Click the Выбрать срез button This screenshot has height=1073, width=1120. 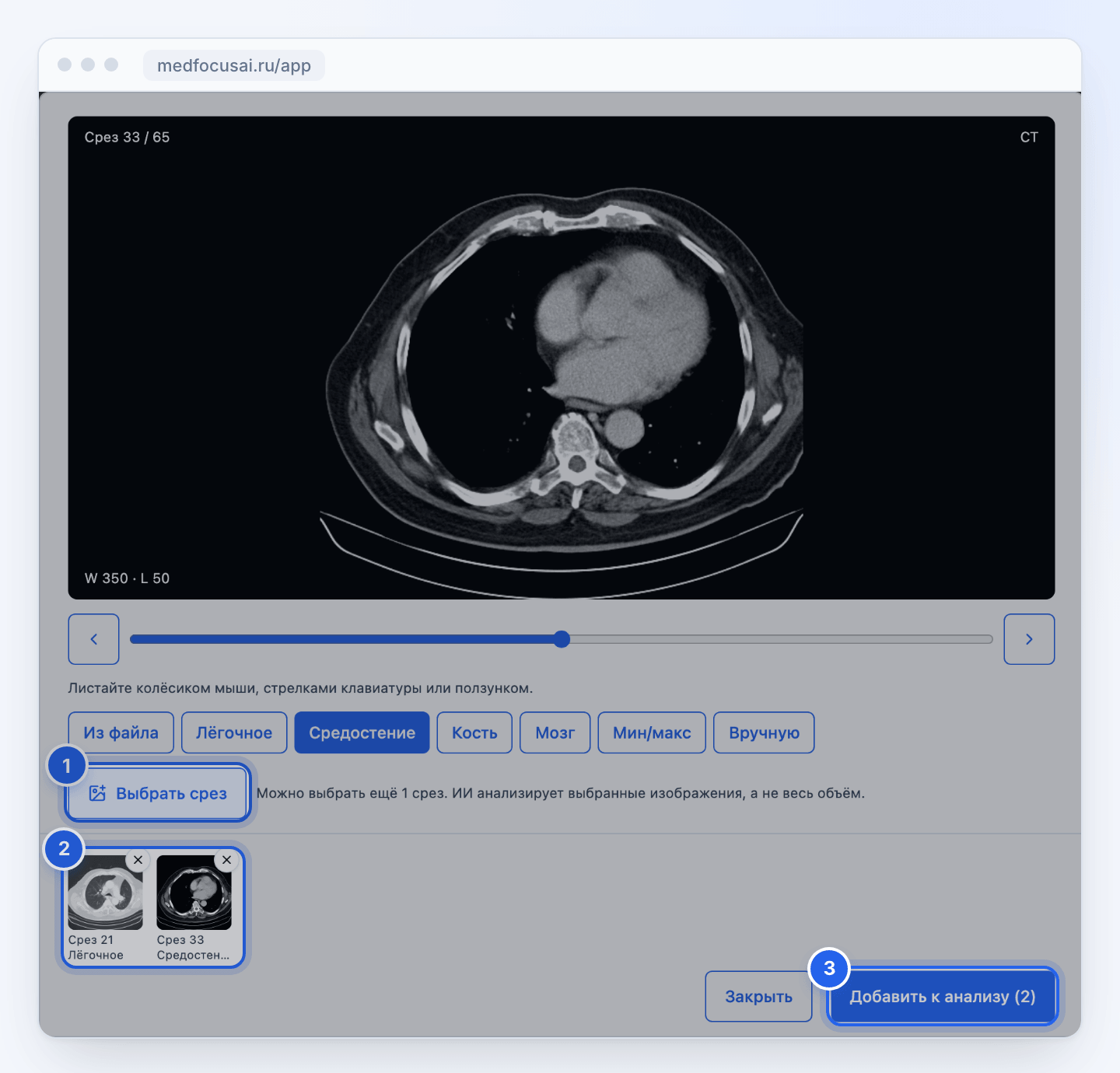[157, 793]
